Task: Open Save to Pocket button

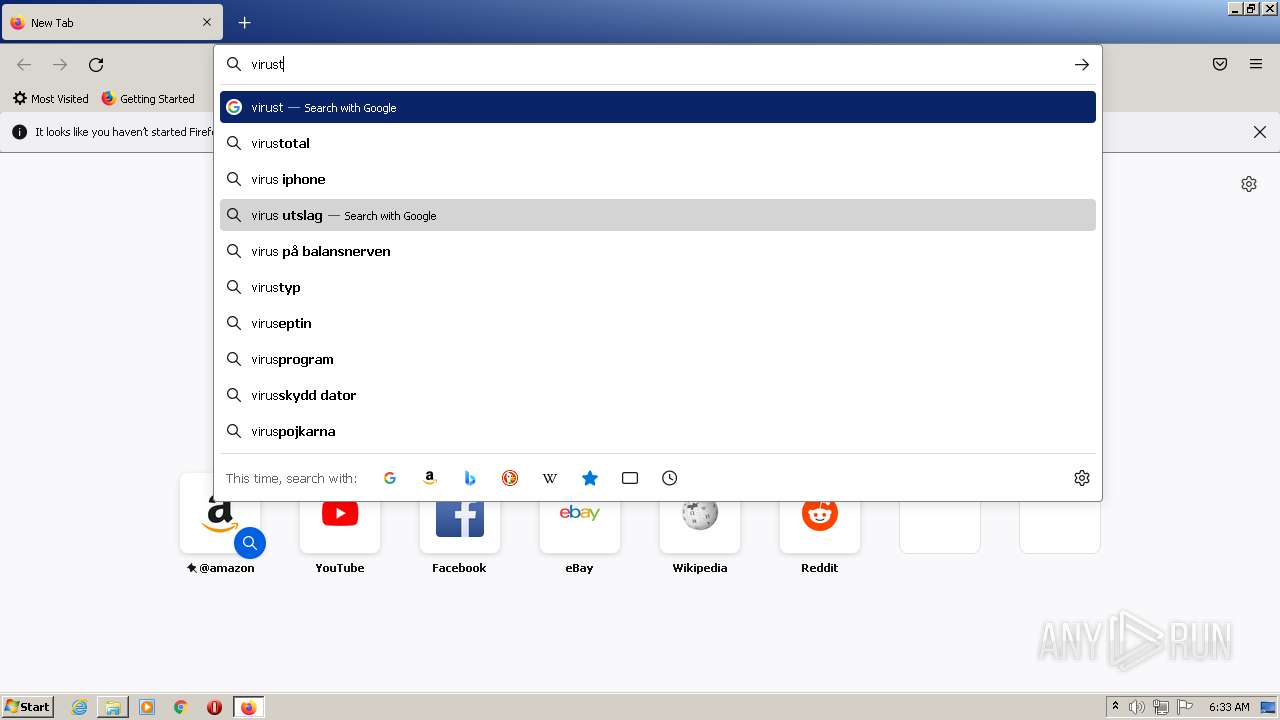Action: [x=1220, y=64]
